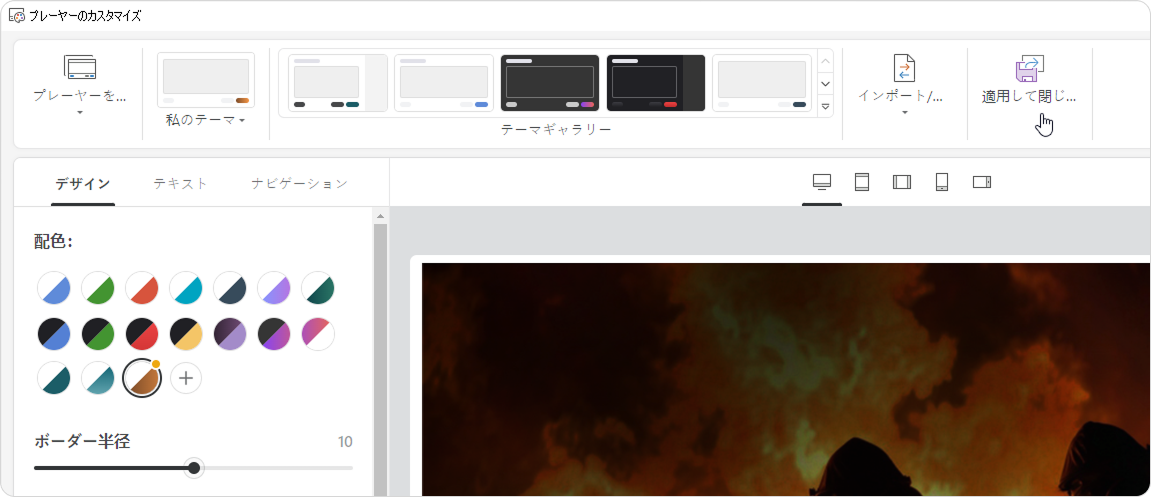Choose the light theme with blue button
The width and height of the screenshot is (1151, 497).
pos(443,83)
